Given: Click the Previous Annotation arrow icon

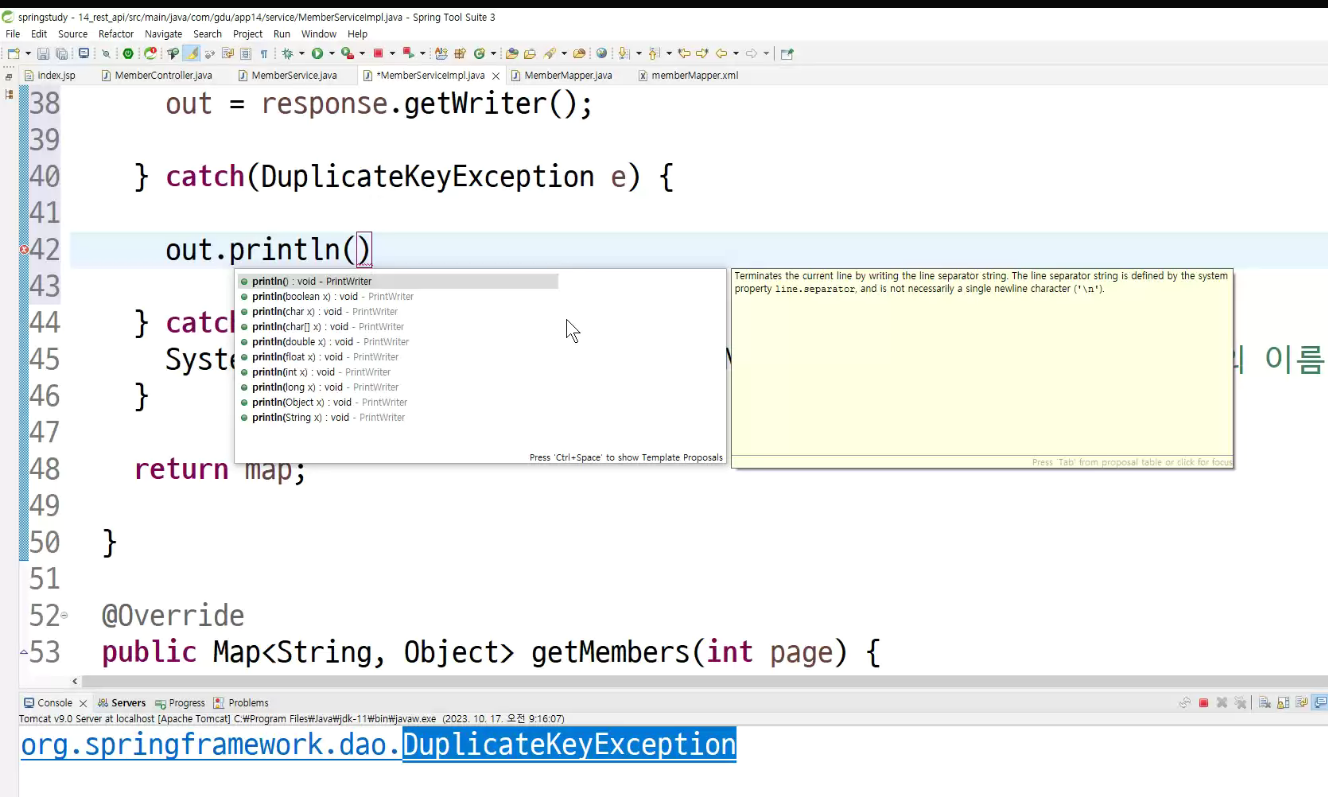Looking at the screenshot, I should (654, 54).
